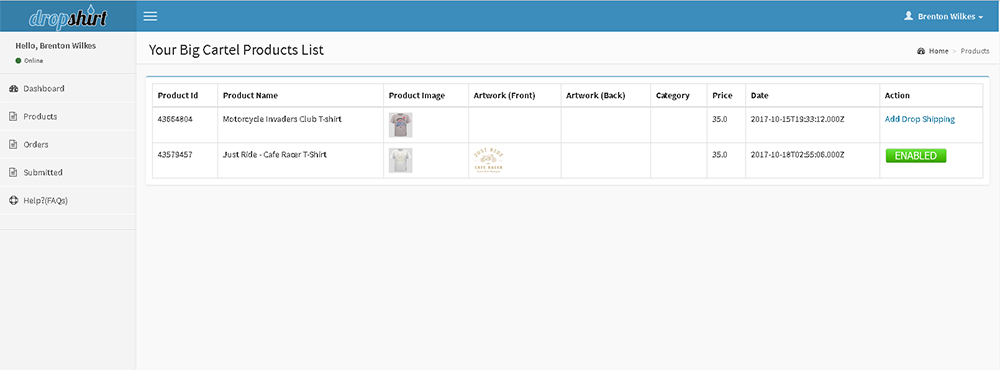Click Add Drop Shipping for Motorcycle Invaders
The width and height of the screenshot is (1000, 370).
click(x=920, y=119)
